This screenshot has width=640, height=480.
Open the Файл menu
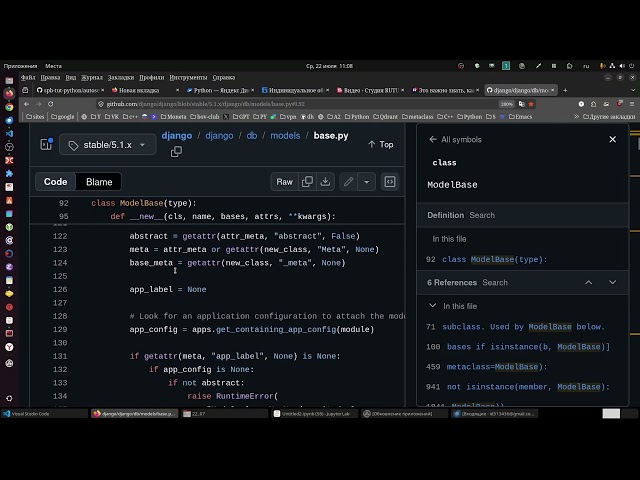pyautogui.click(x=28, y=78)
